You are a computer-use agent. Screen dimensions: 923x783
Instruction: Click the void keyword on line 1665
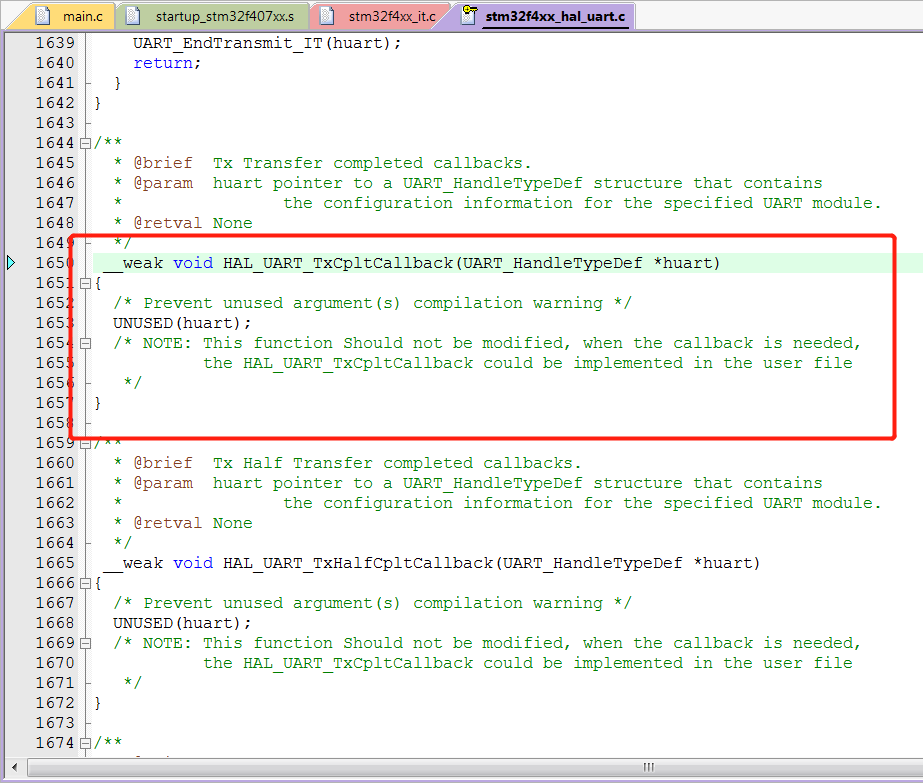[193, 563]
